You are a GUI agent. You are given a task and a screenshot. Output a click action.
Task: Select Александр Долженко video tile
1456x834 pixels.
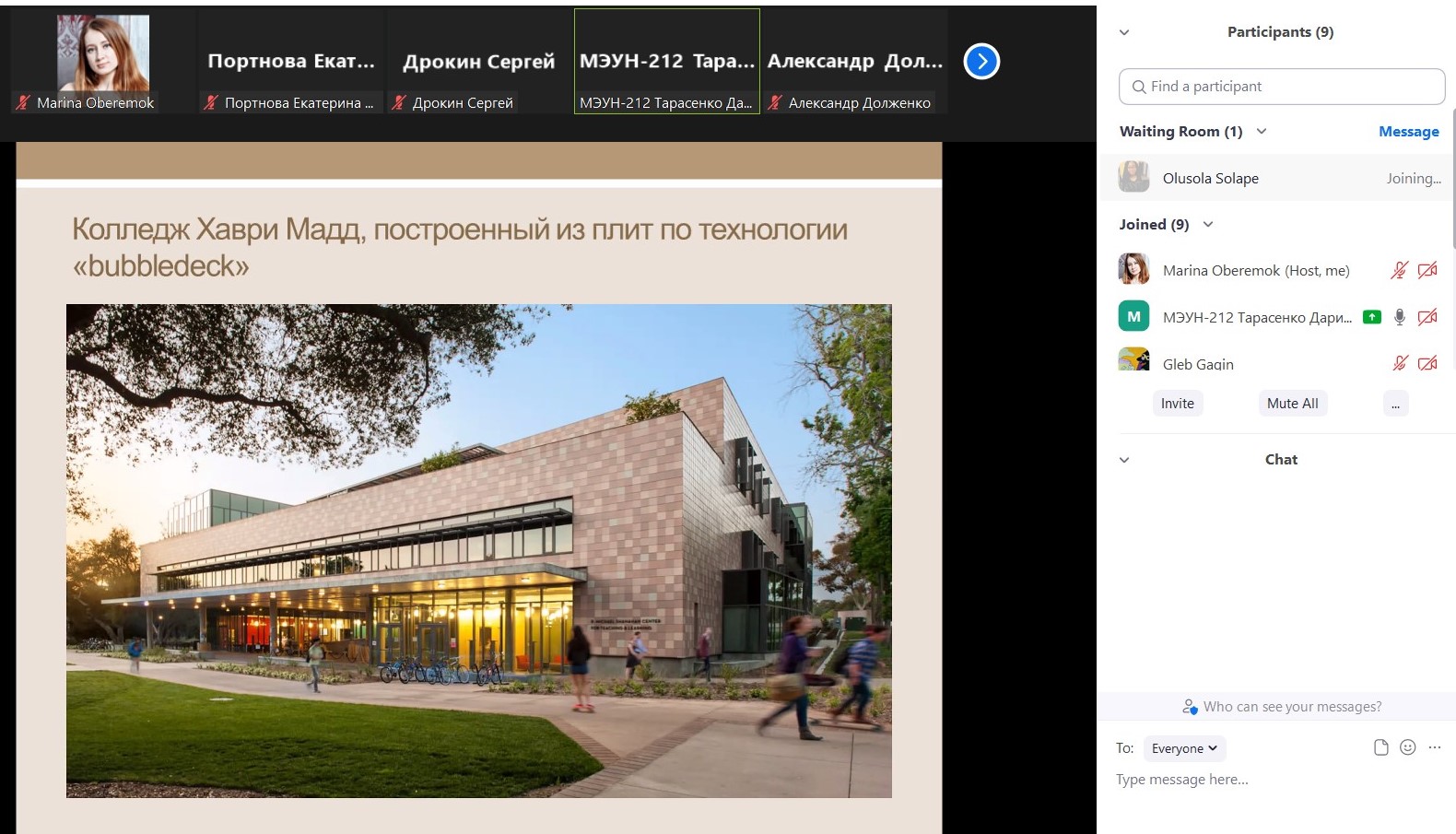855,62
